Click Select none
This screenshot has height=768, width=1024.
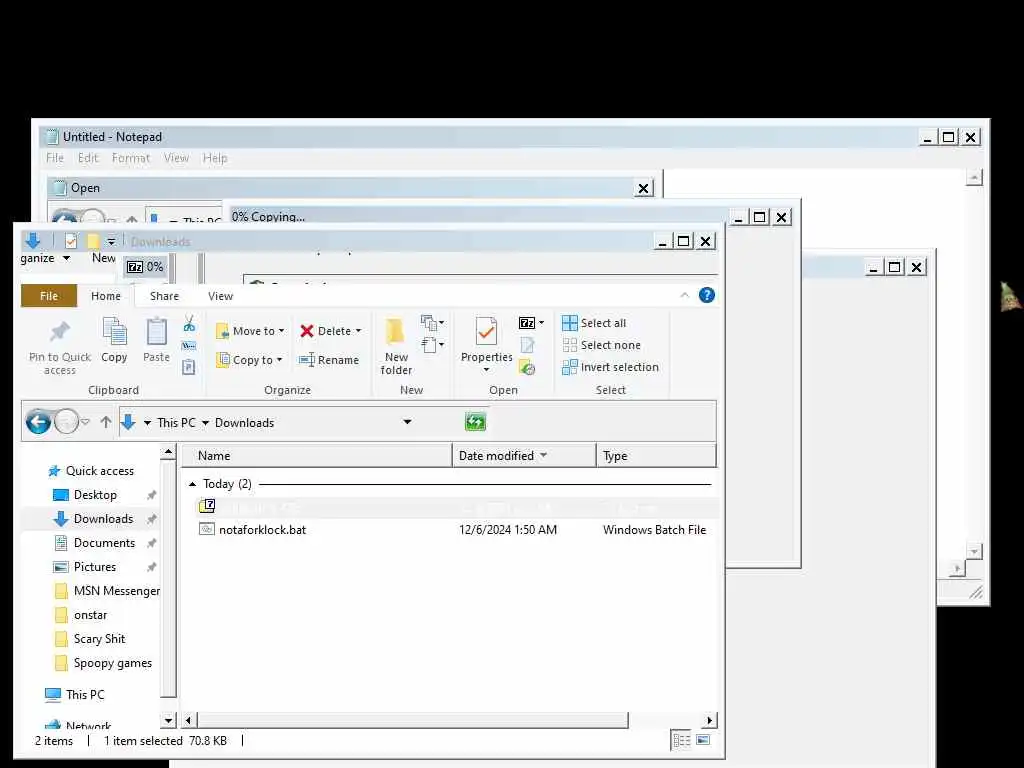pos(601,345)
